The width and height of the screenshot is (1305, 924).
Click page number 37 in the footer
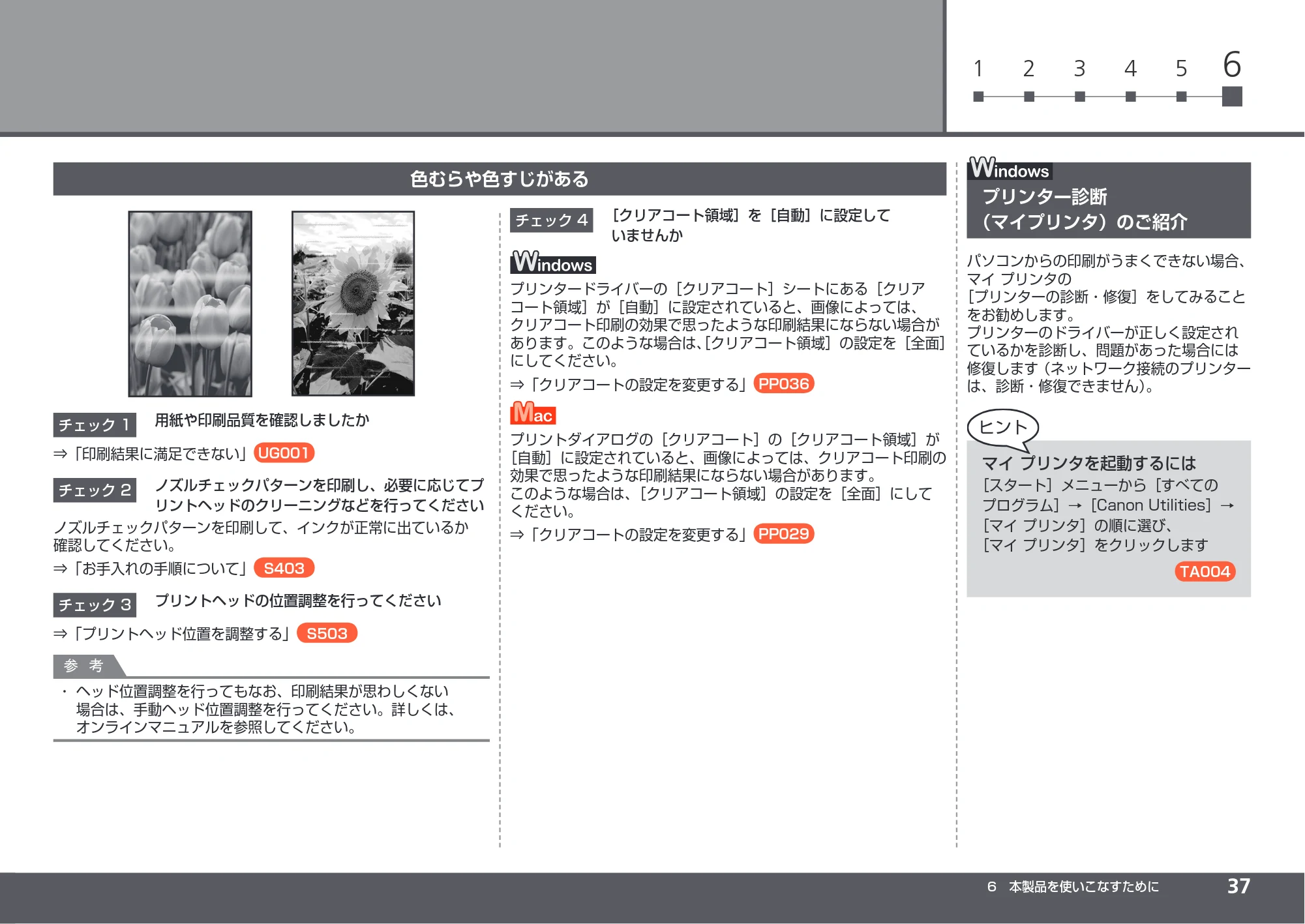pyautogui.click(x=1238, y=886)
